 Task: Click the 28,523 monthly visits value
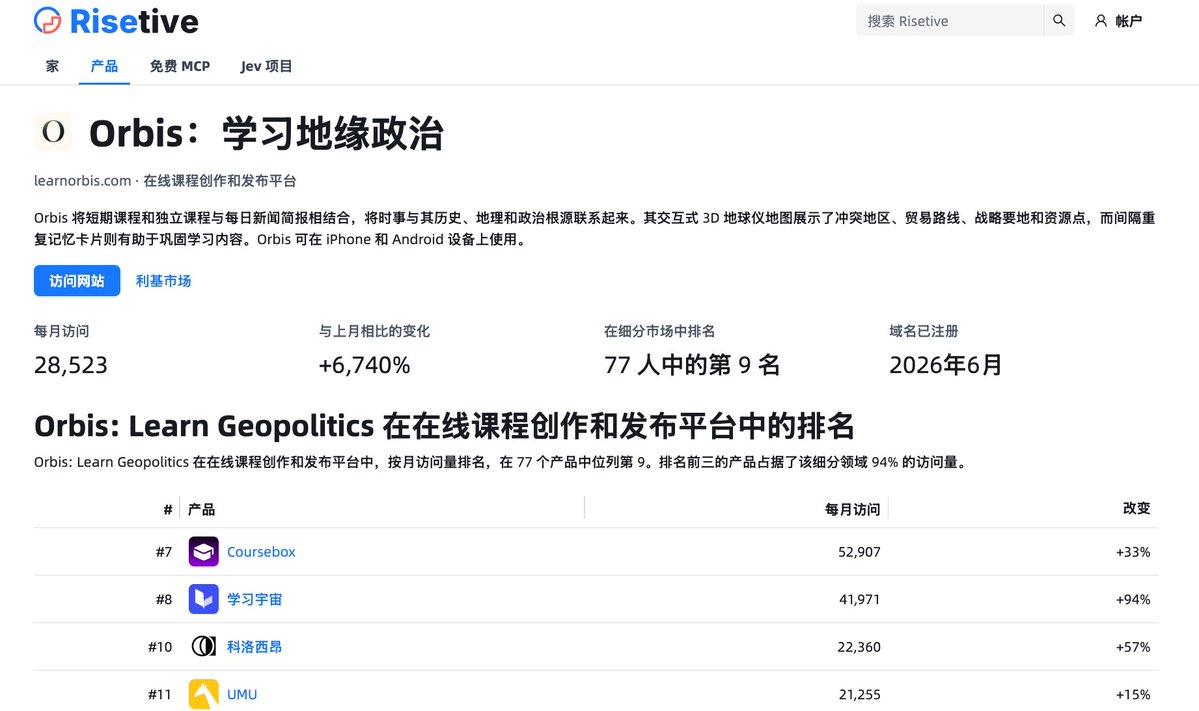tap(70, 365)
